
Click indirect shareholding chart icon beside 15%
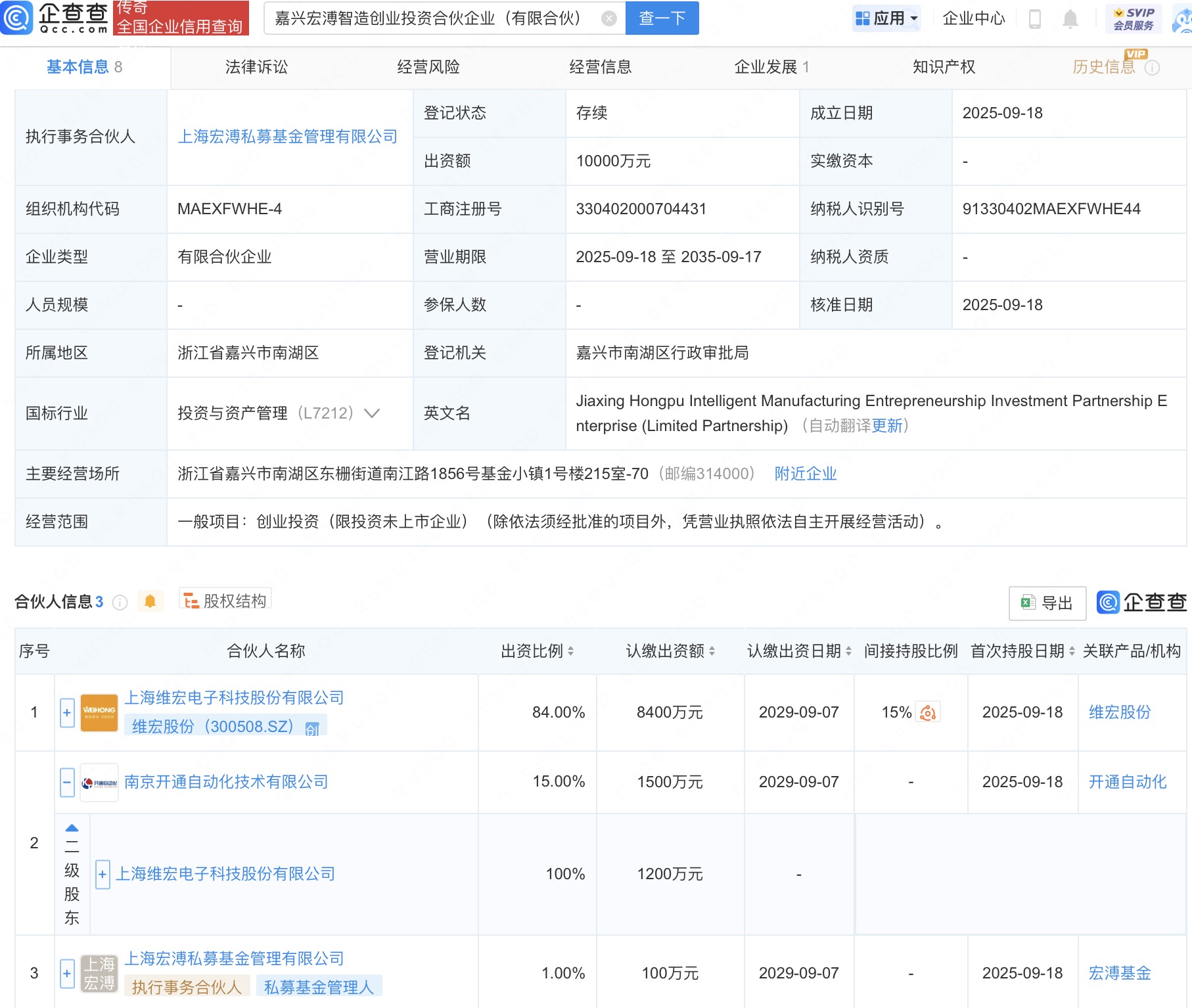click(x=928, y=713)
